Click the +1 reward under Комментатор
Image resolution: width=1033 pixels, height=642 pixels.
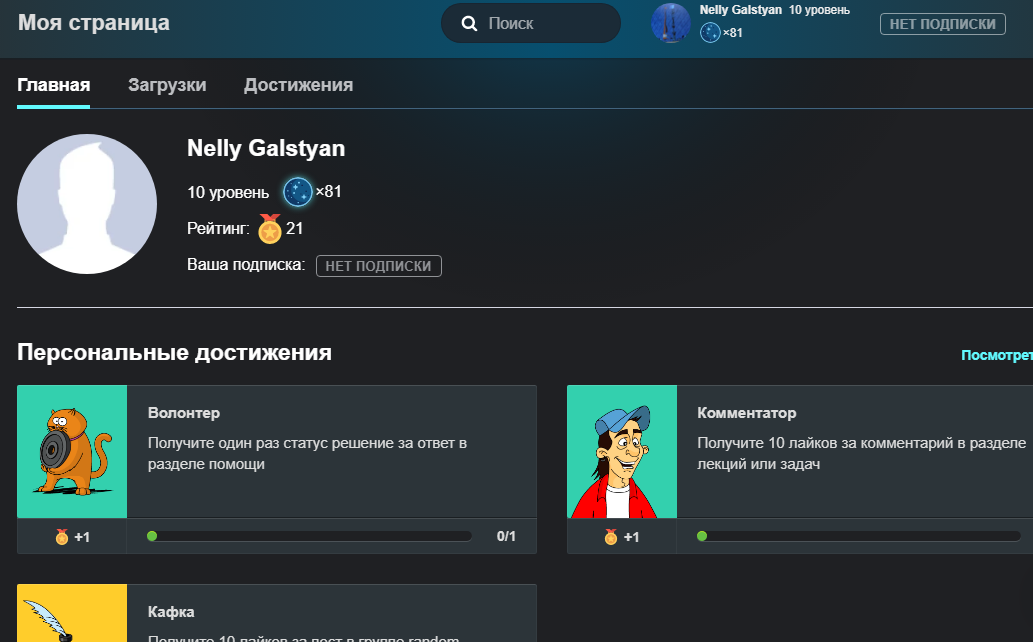632,537
